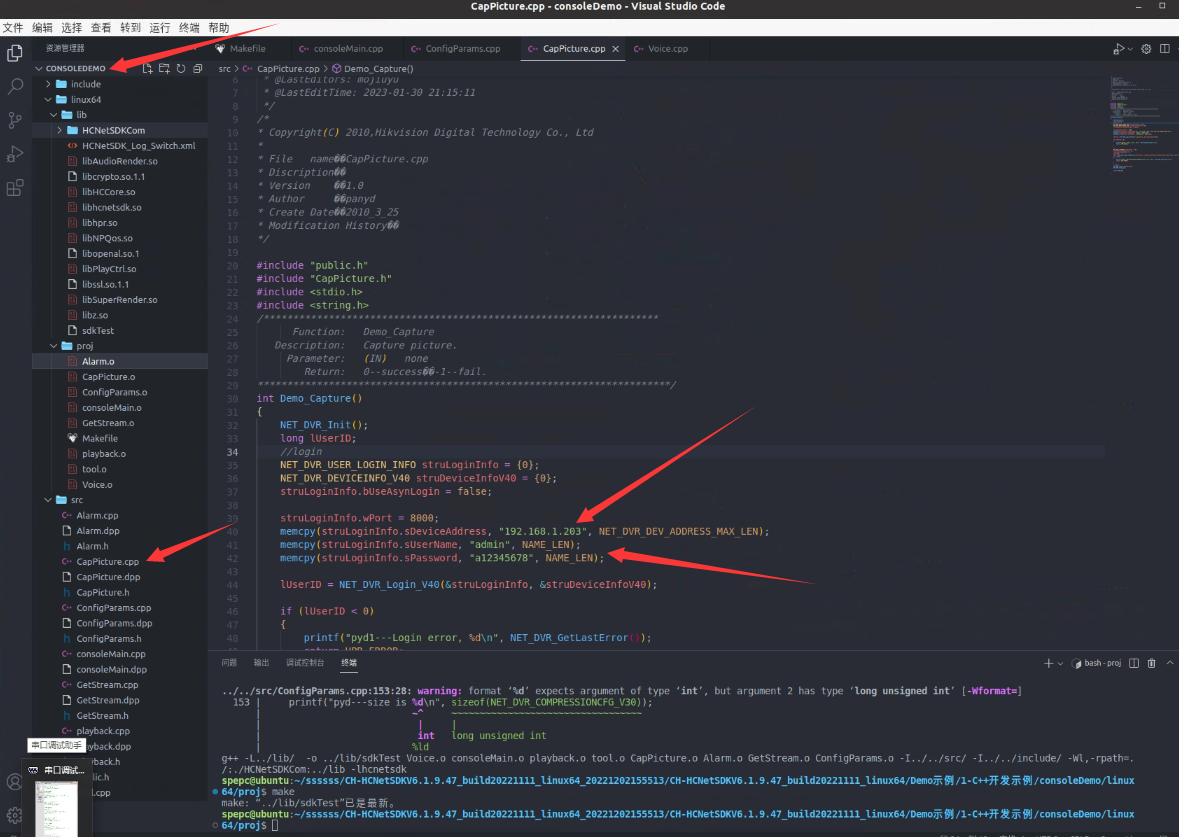Image resolution: width=1179 pixels, height=837 pixels.
Task: Split the terminal panel
Action: click(1134, 663)
